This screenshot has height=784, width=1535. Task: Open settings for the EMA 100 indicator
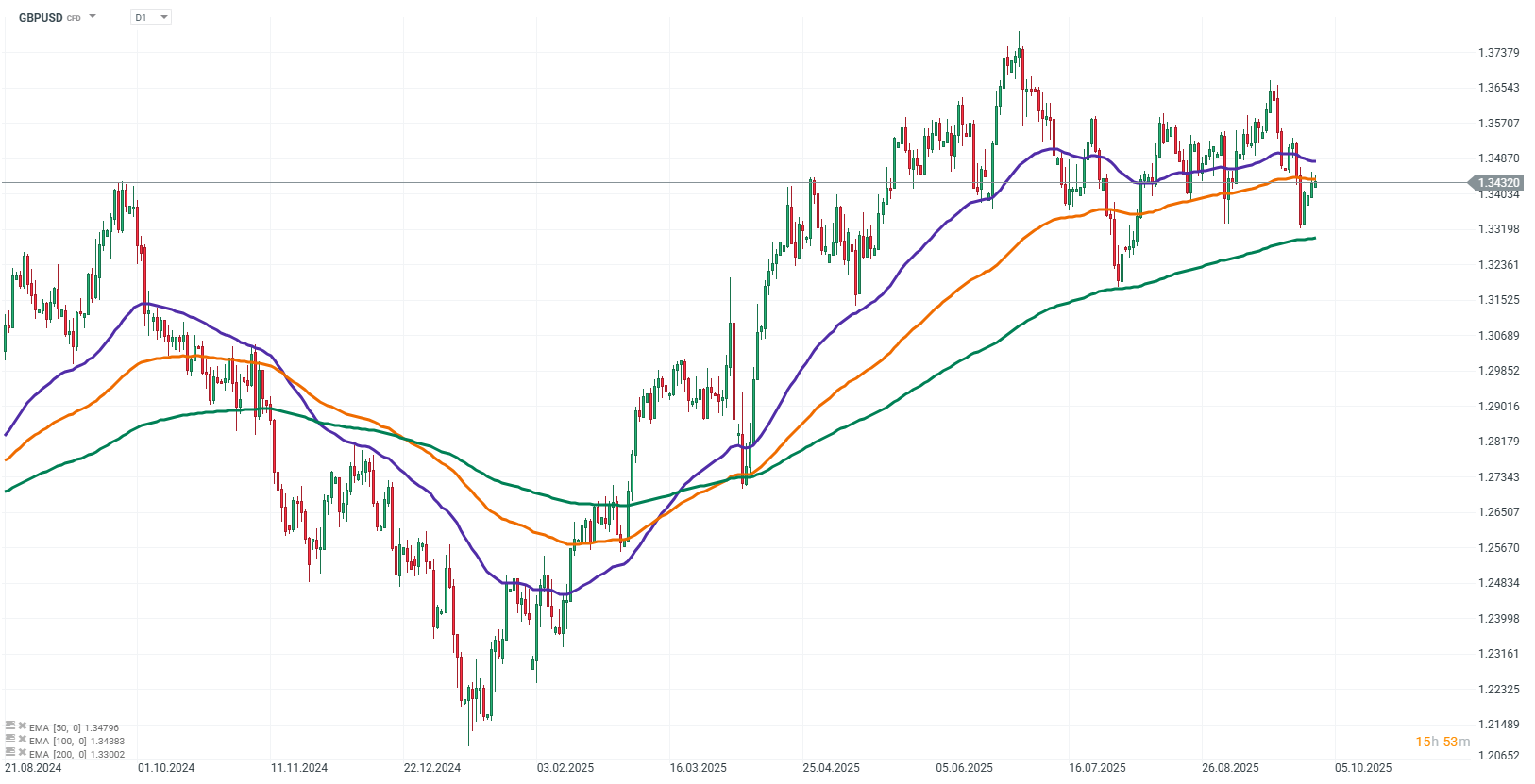pyautogui.click(x=10, y=741)
